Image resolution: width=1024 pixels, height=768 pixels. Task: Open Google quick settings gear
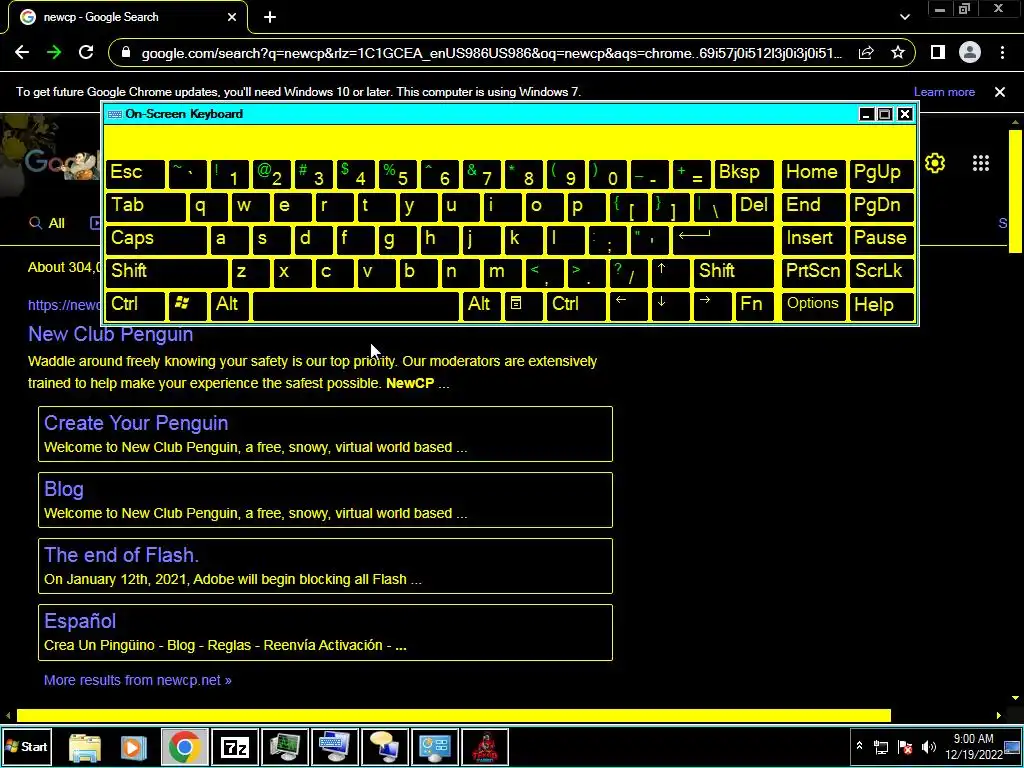coord(935,163)
